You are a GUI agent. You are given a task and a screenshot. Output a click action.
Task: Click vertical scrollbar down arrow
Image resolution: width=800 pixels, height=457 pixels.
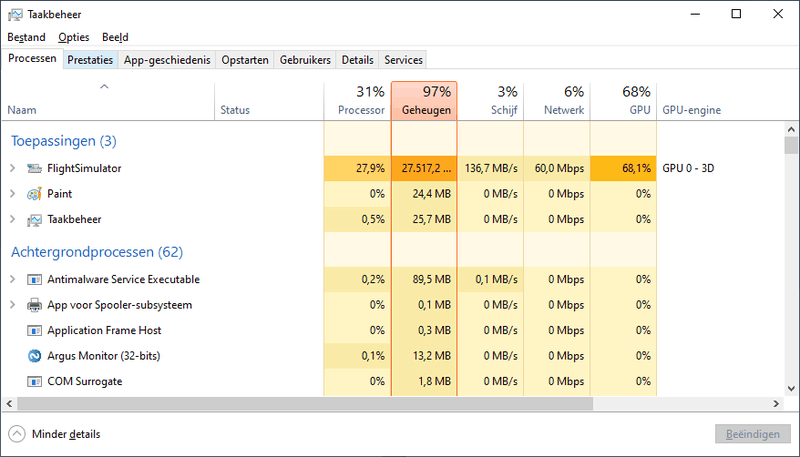[x=791, y=388]
